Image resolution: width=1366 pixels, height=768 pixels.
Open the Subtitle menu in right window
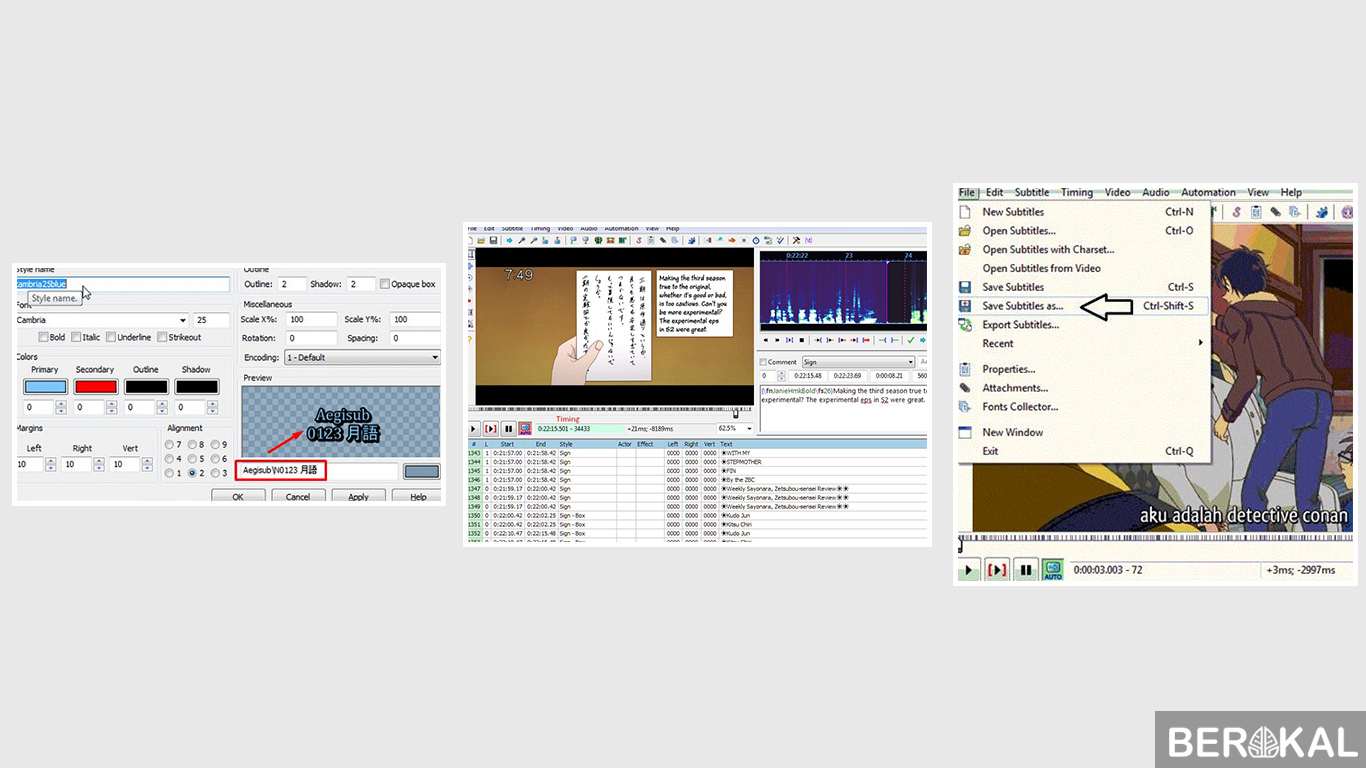coord(1032,192)
